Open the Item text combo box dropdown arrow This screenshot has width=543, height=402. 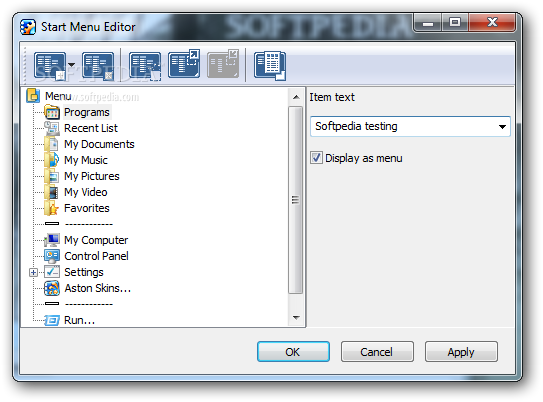502,127
